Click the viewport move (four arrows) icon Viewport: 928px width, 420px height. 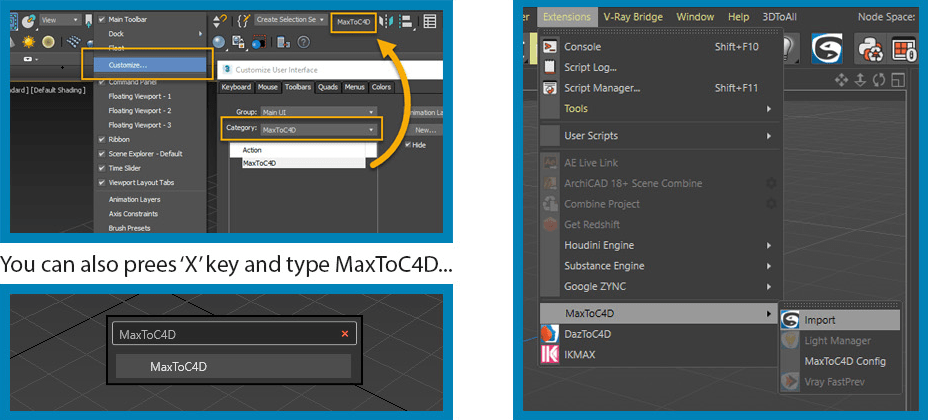click(x=841, y=80)
